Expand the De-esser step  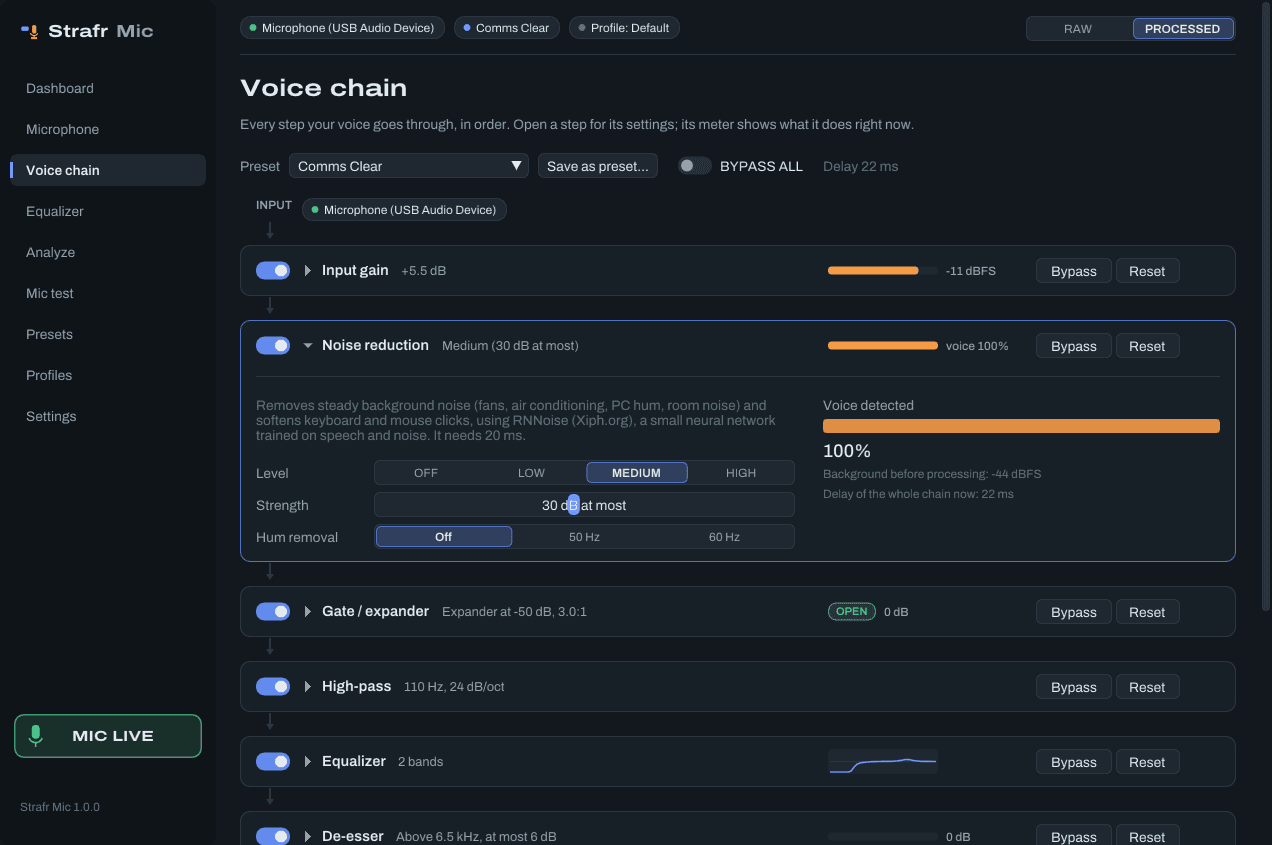(x=308, y=836)
